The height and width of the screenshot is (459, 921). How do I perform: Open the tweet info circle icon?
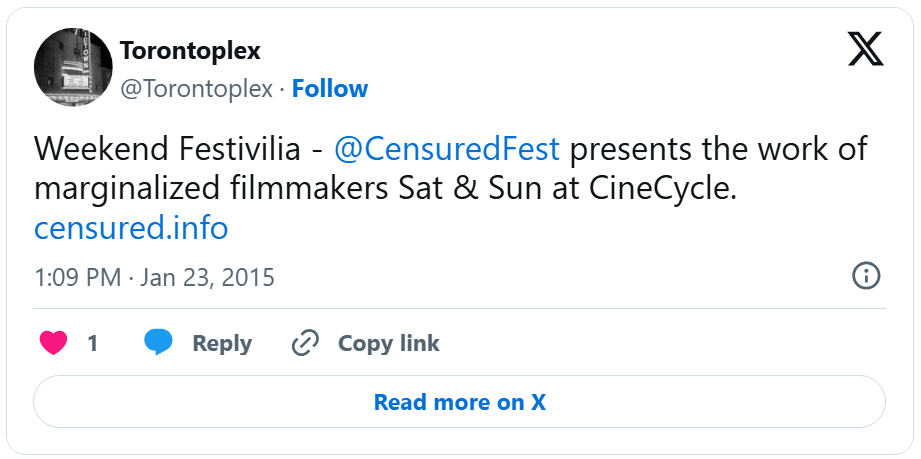865,276
